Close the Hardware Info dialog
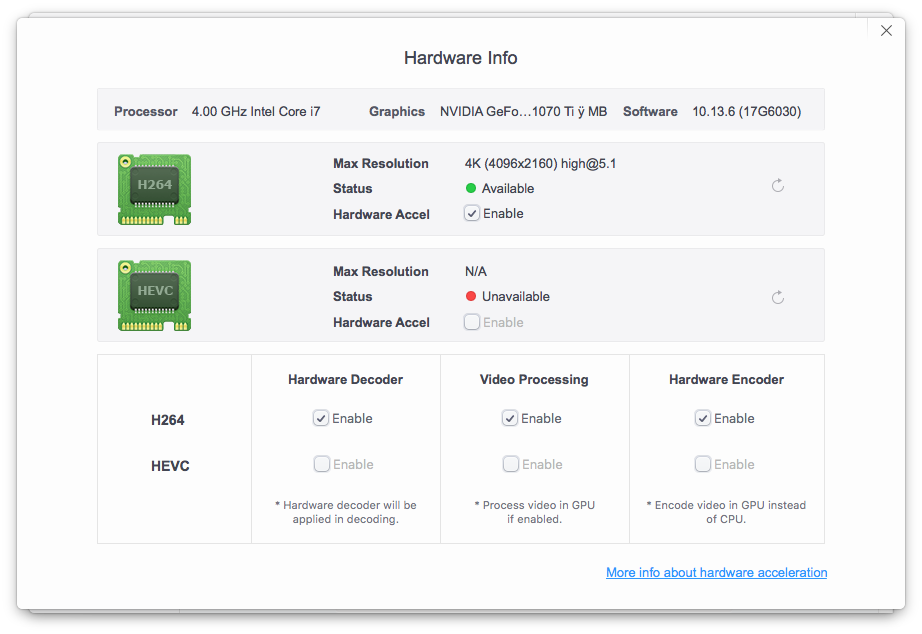 pyautogui.click(x=886, y=31)
